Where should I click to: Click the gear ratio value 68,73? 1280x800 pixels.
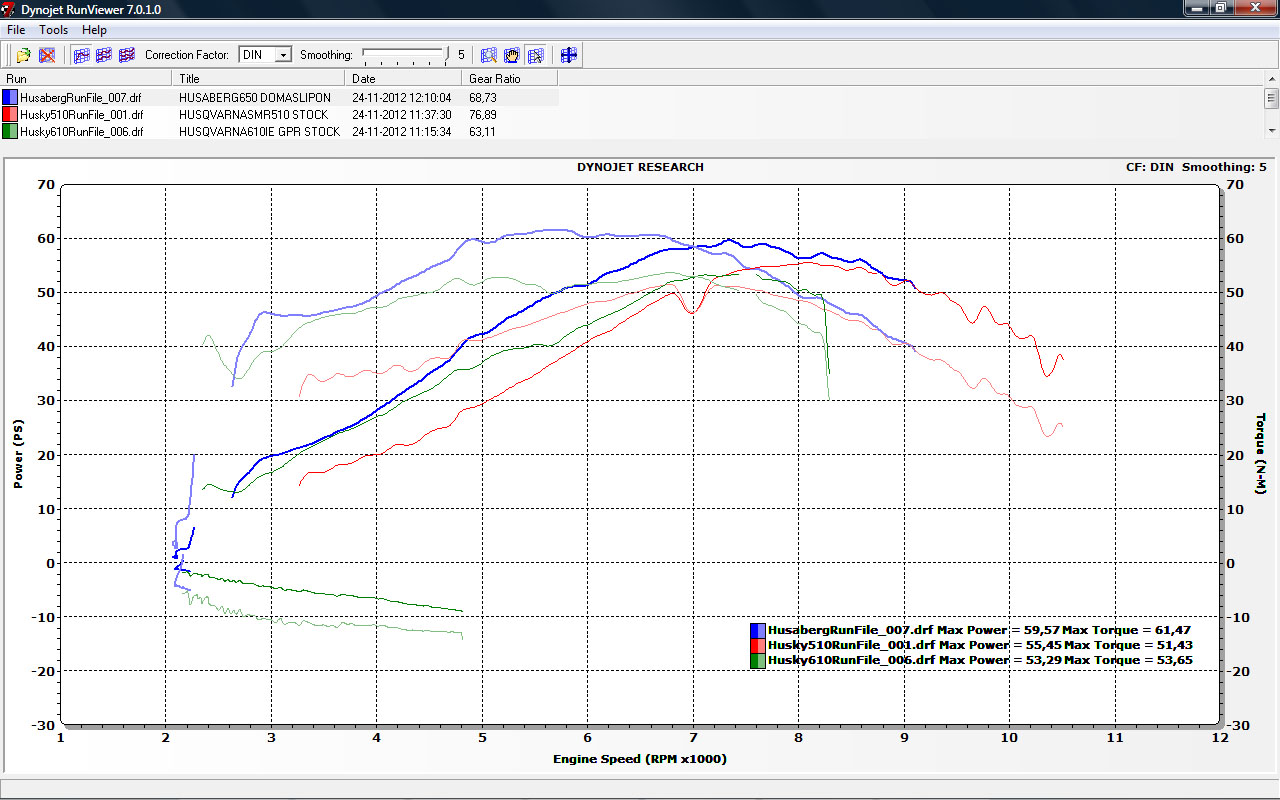click(482, 98)
